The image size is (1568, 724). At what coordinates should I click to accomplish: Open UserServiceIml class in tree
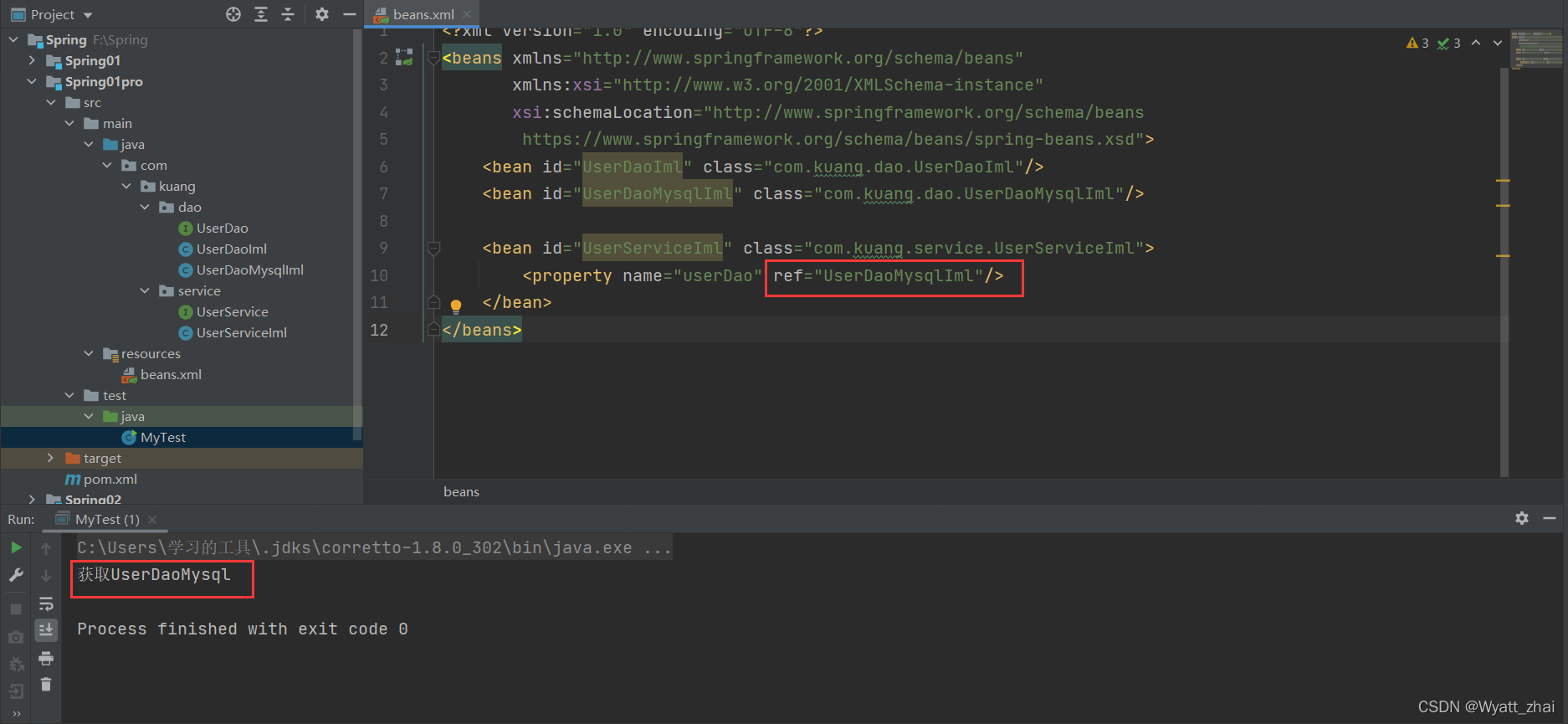[242, 332]
